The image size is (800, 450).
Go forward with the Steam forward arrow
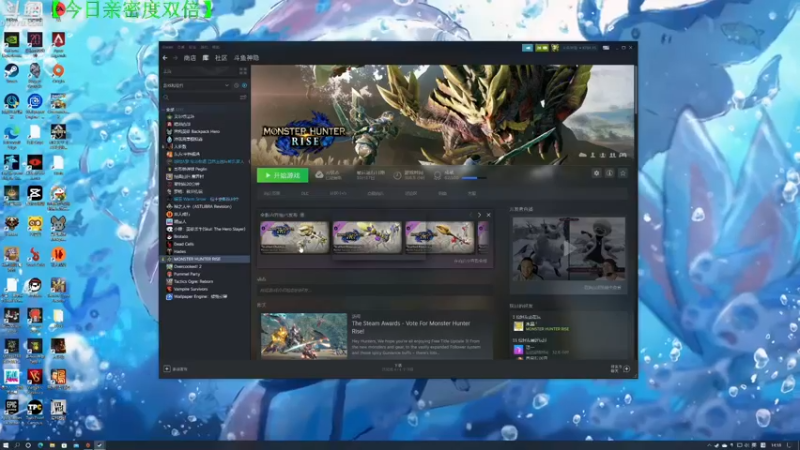pos(175,58)
